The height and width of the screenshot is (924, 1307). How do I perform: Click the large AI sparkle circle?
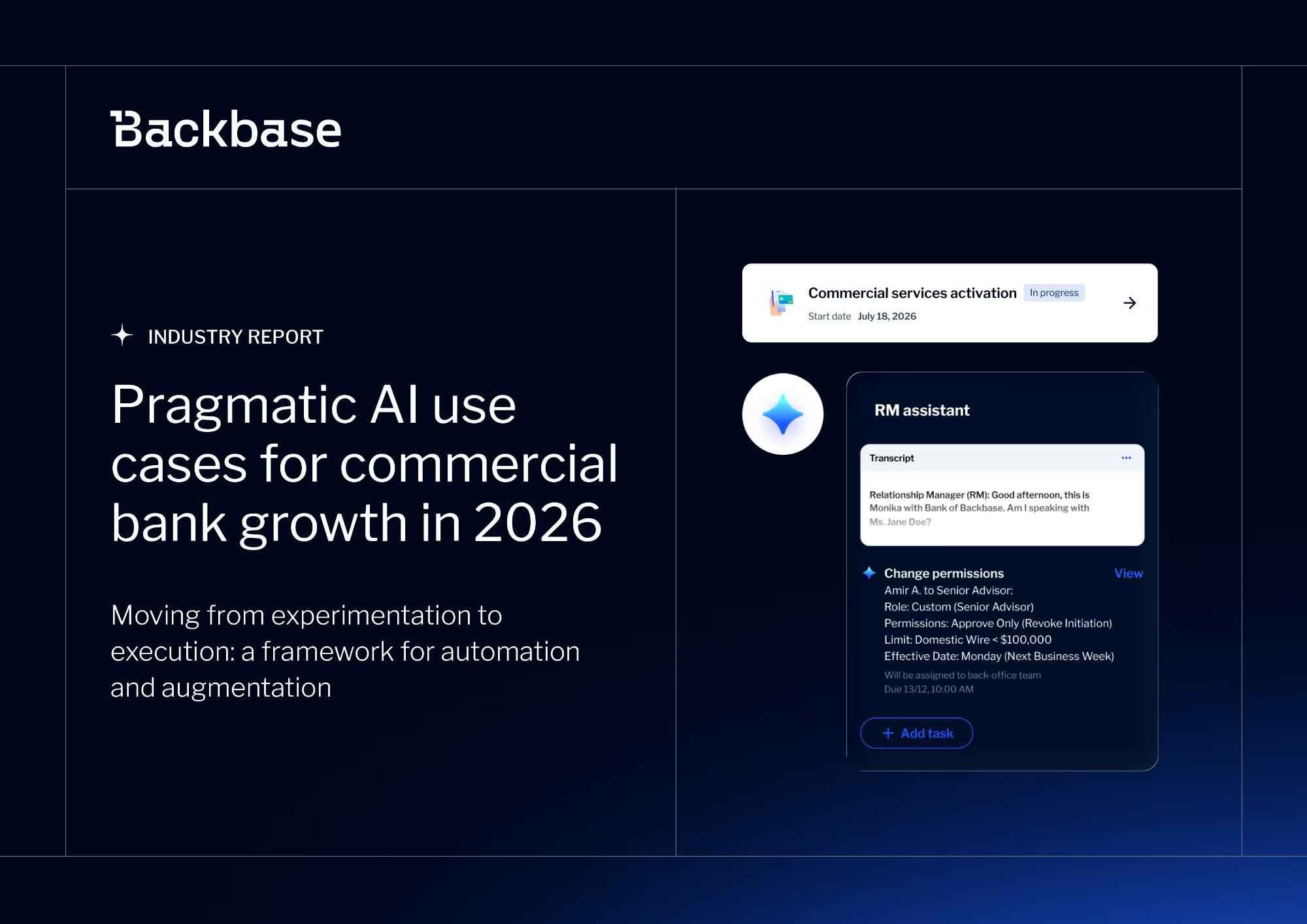(x=782, y=414)
